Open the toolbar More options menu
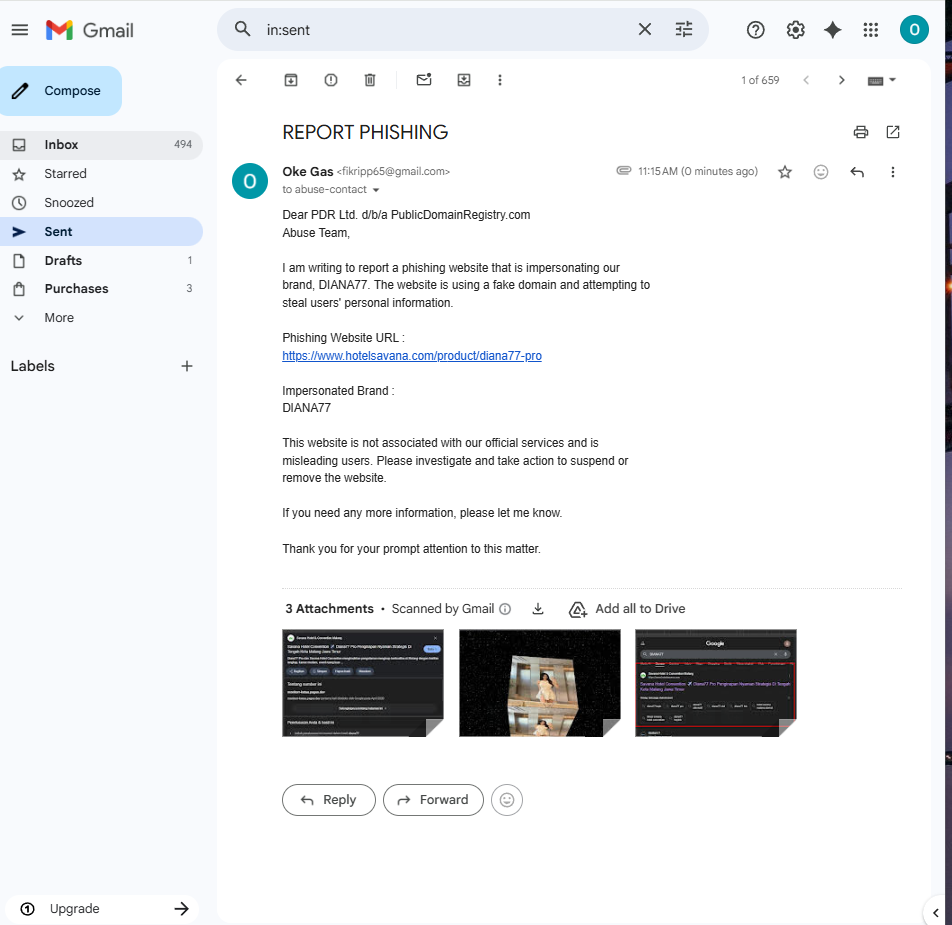 coord(500,80)
